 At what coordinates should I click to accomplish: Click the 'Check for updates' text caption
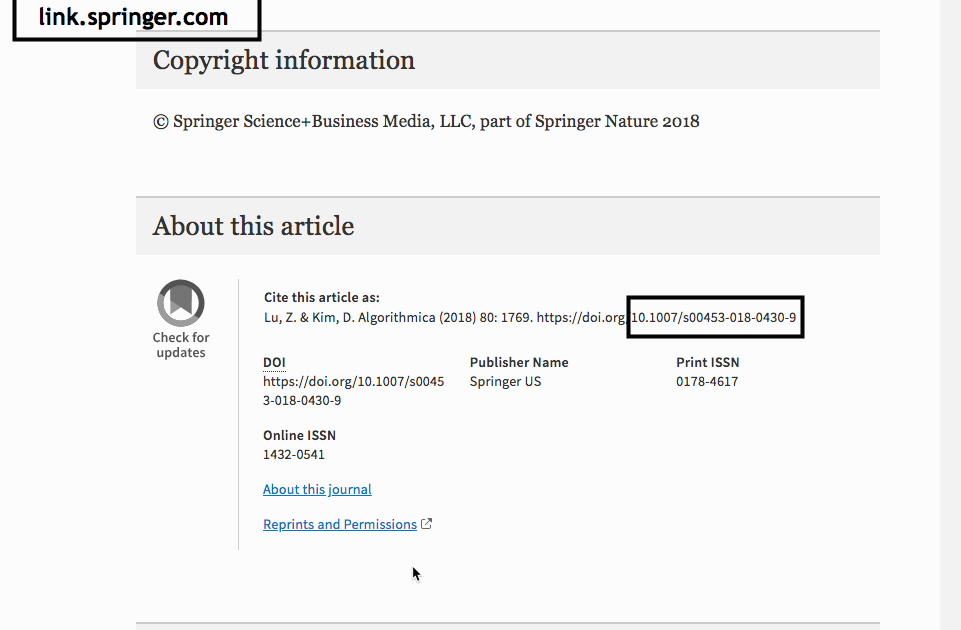(x=181, y=345)
